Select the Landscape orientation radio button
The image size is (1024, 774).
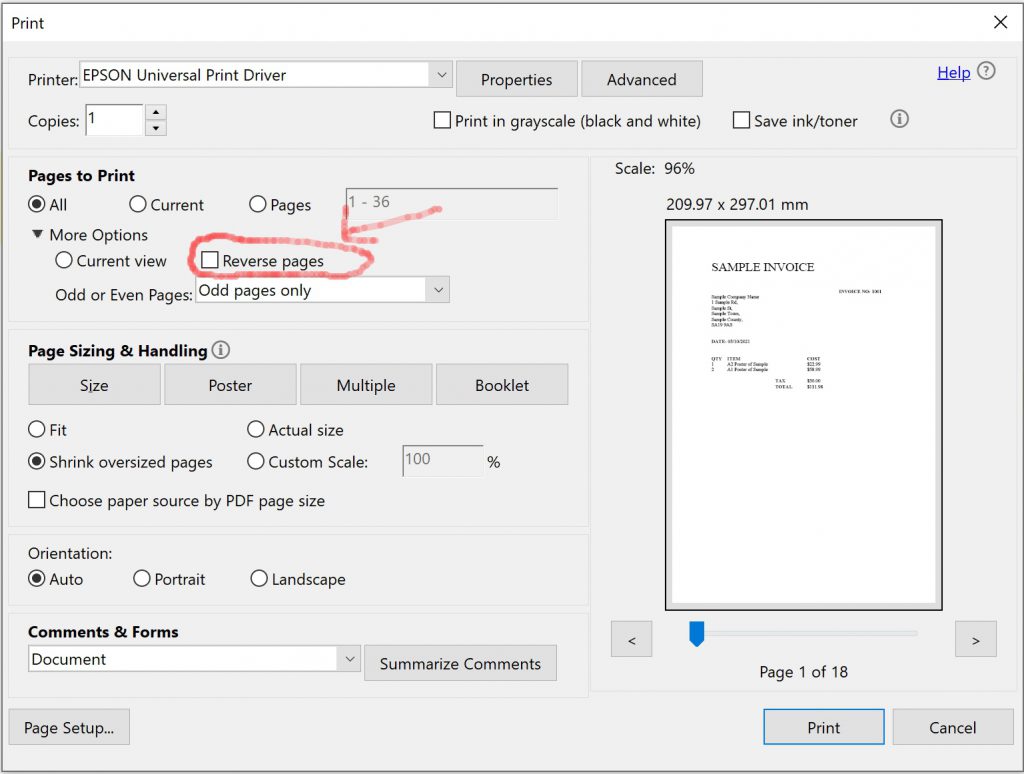point(259,579)
